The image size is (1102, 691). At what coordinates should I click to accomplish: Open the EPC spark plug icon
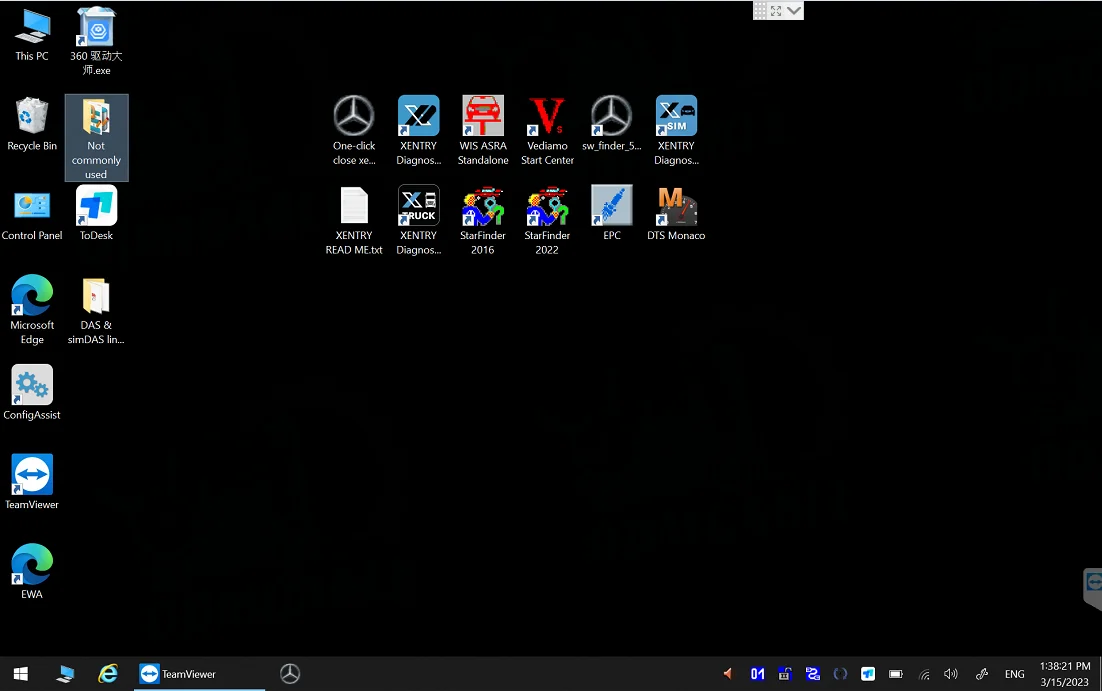tap(611, 207)
